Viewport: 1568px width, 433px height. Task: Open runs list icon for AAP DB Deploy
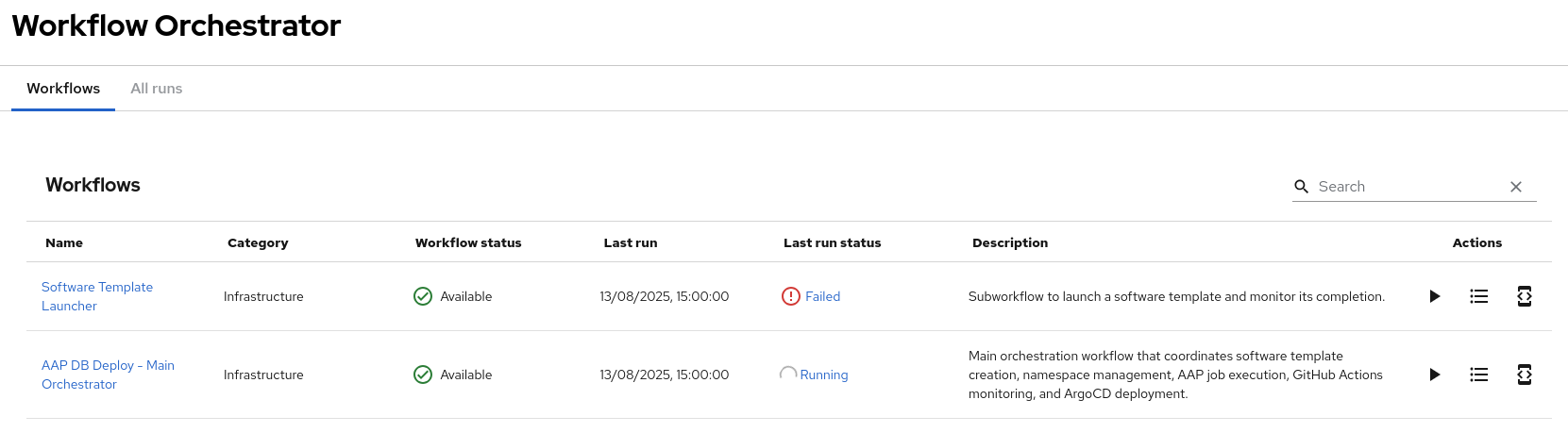(x=1479, y=375)
